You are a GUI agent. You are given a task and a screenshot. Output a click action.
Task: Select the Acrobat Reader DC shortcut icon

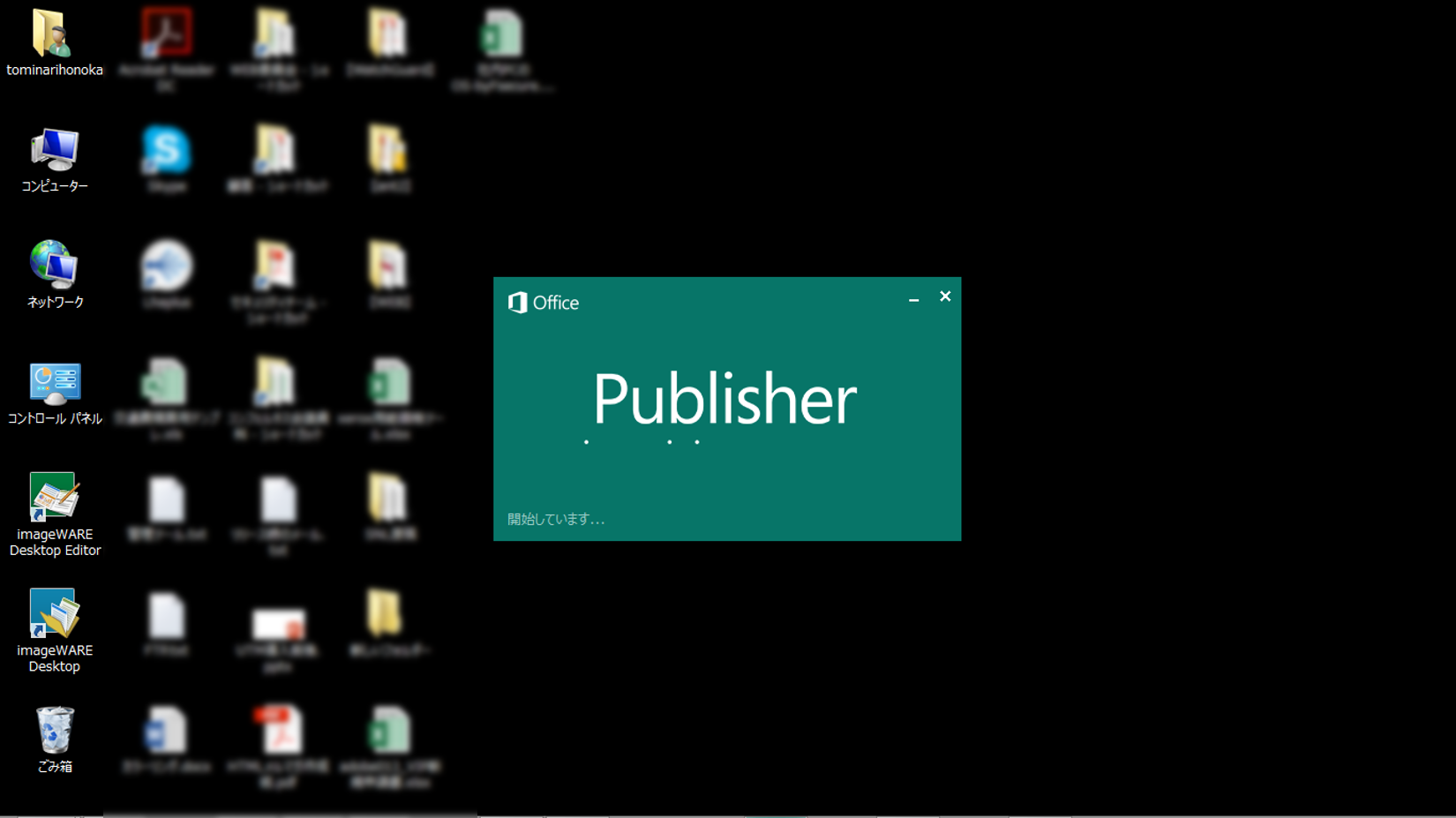[x=166, y=34]
